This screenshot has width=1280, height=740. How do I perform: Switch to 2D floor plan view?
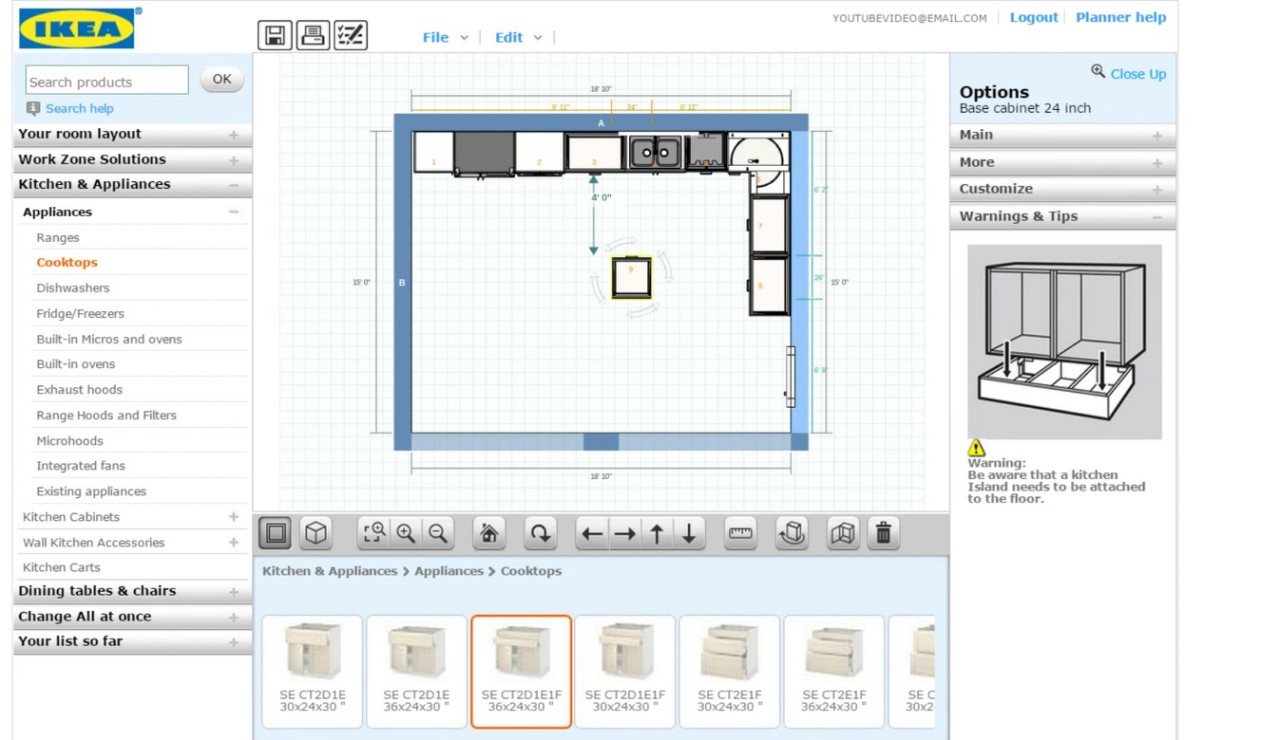(276, 533)
